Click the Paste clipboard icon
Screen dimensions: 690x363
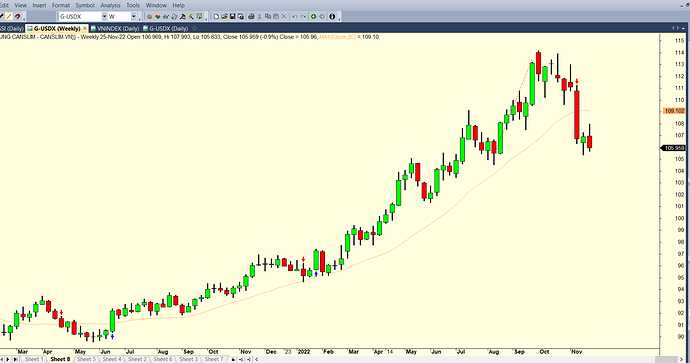tap(276, 17)
